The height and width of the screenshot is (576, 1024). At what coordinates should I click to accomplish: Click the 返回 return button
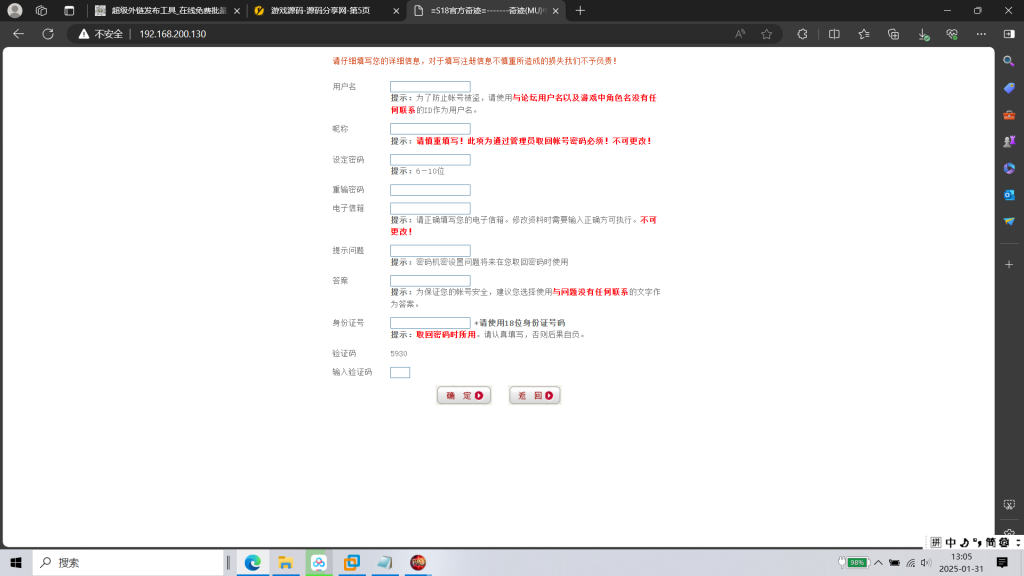[x=534, y=395]
